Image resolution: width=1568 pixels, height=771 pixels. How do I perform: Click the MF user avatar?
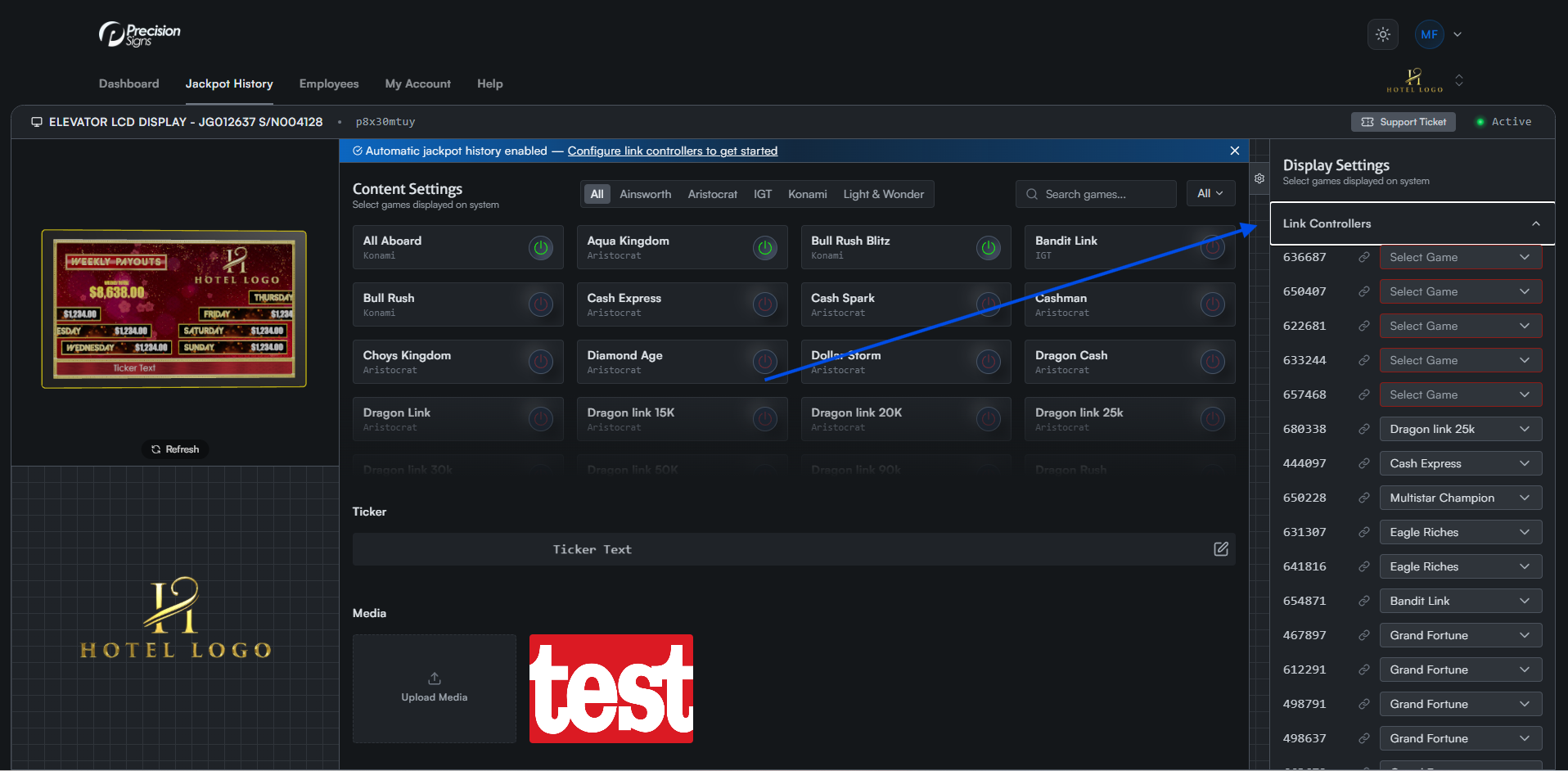(x=1429, y=34)
